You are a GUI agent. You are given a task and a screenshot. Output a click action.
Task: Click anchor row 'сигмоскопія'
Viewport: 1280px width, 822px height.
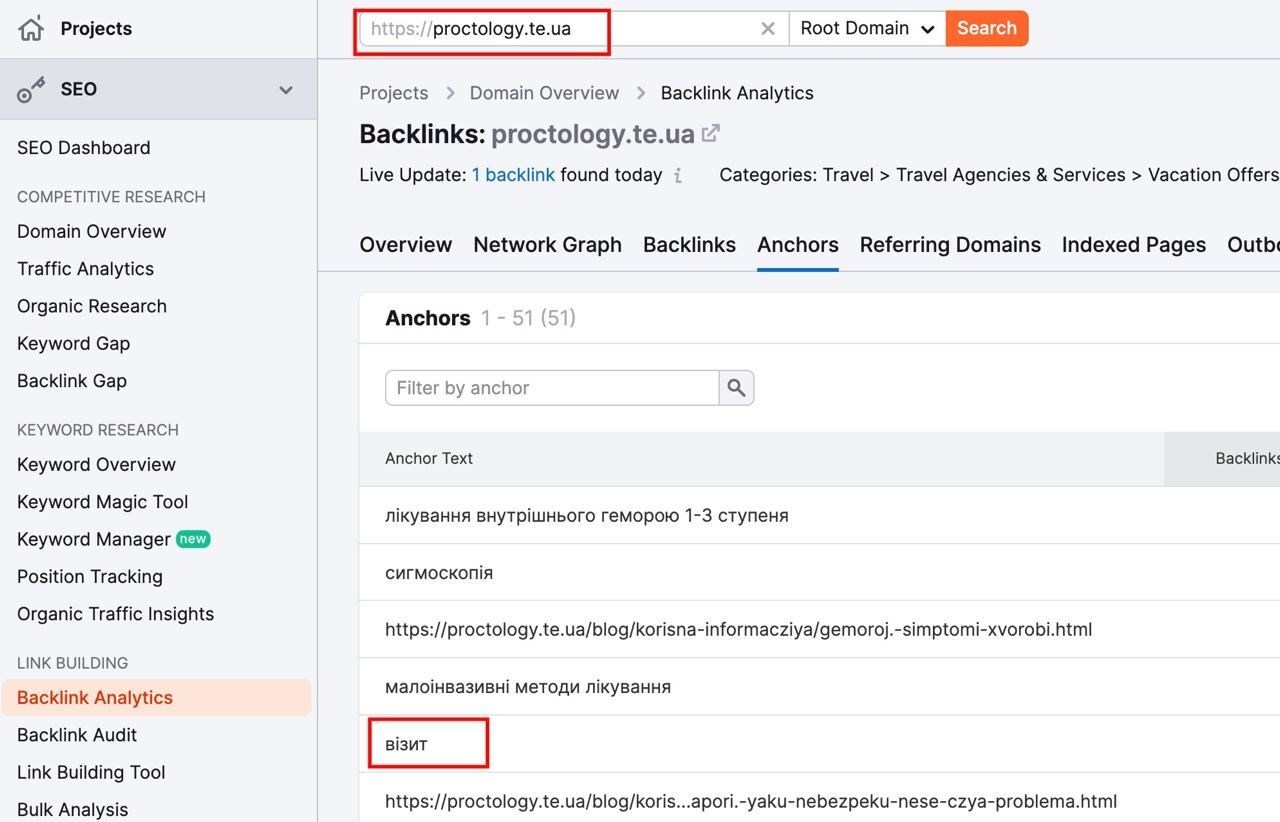(439, 573)
